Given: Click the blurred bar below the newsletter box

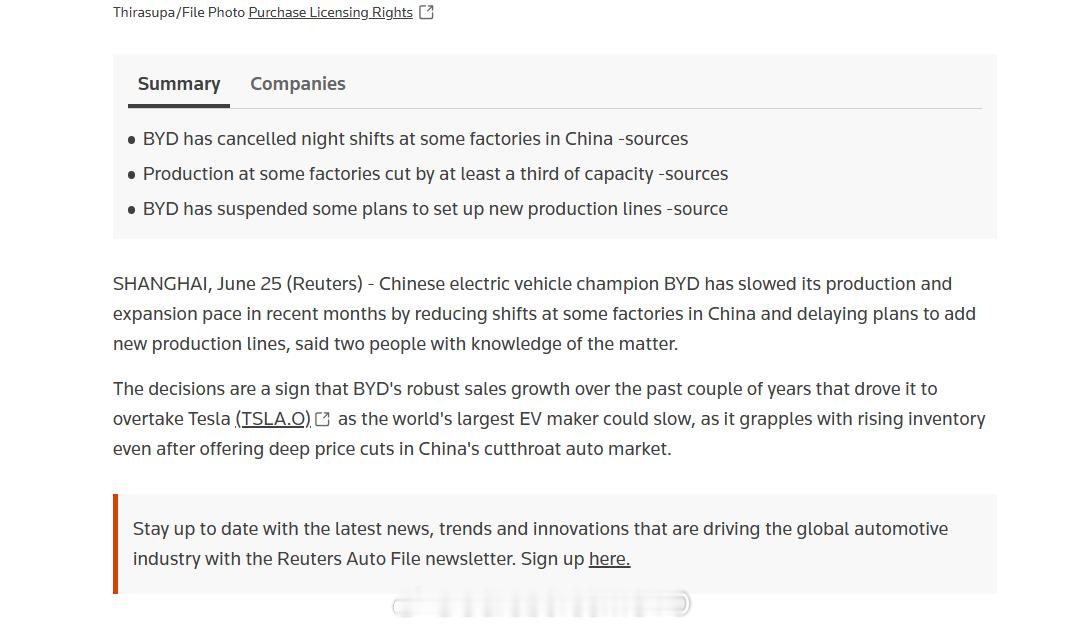Looking at the screenshot, I should (x=542, y=603).
